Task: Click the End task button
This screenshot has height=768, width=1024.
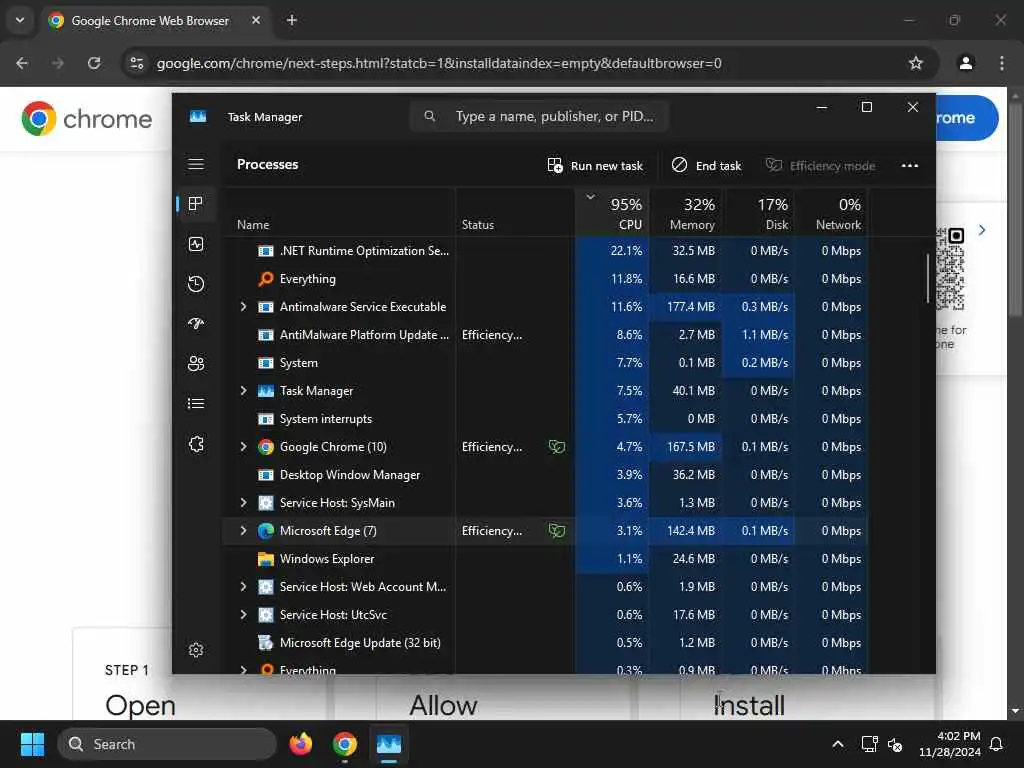Action: coord(707,166)
